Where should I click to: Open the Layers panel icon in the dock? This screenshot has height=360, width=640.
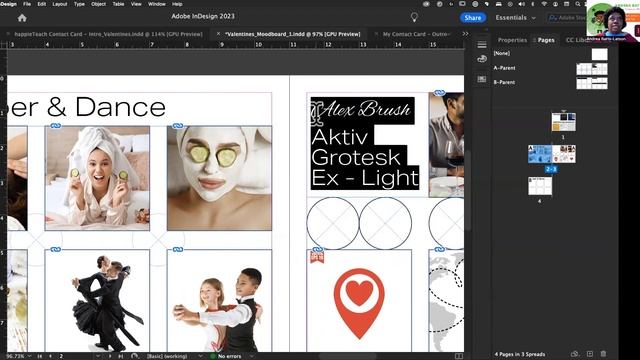click(482, 44)
